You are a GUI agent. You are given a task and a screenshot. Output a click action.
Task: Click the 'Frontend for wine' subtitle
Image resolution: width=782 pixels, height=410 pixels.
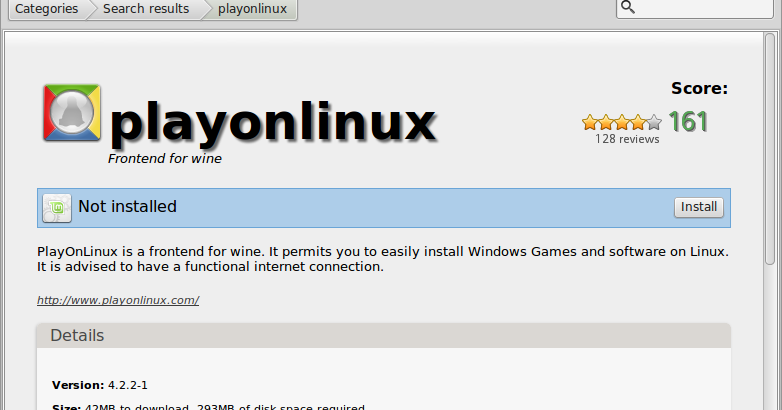pyautogui.click(x=165, y=159)
